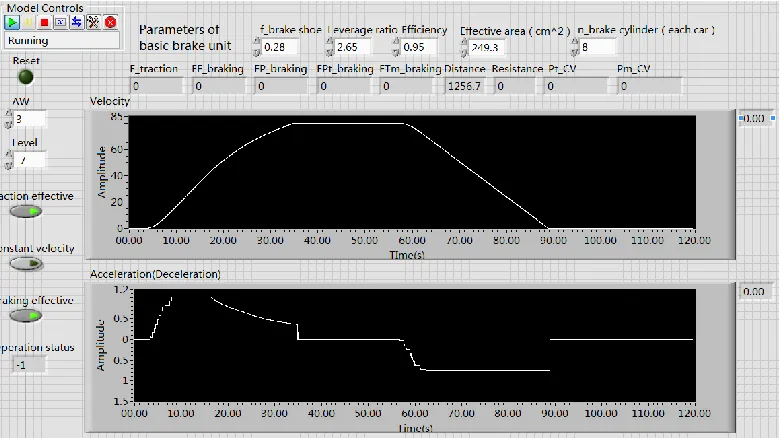Viewport: 780px width, 438px height.
Task: Click the Velocity chart Time(s) axis label
Action: click(406, 255)
